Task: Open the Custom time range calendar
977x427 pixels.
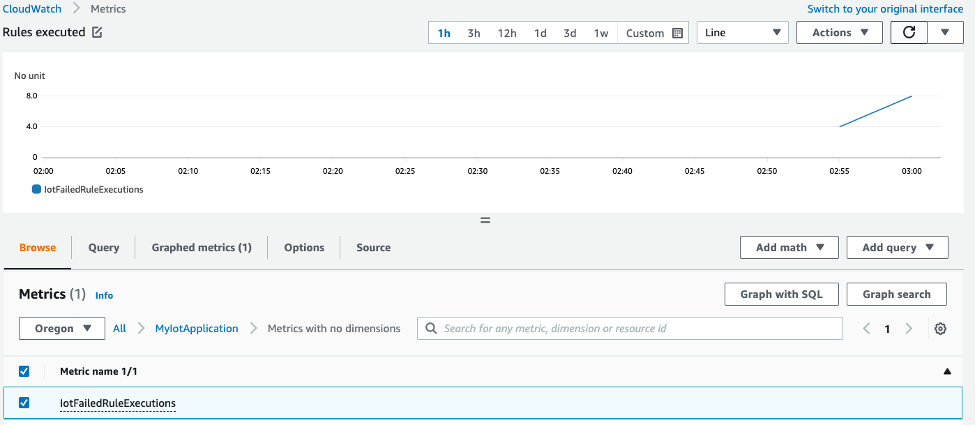Action: 654,33
